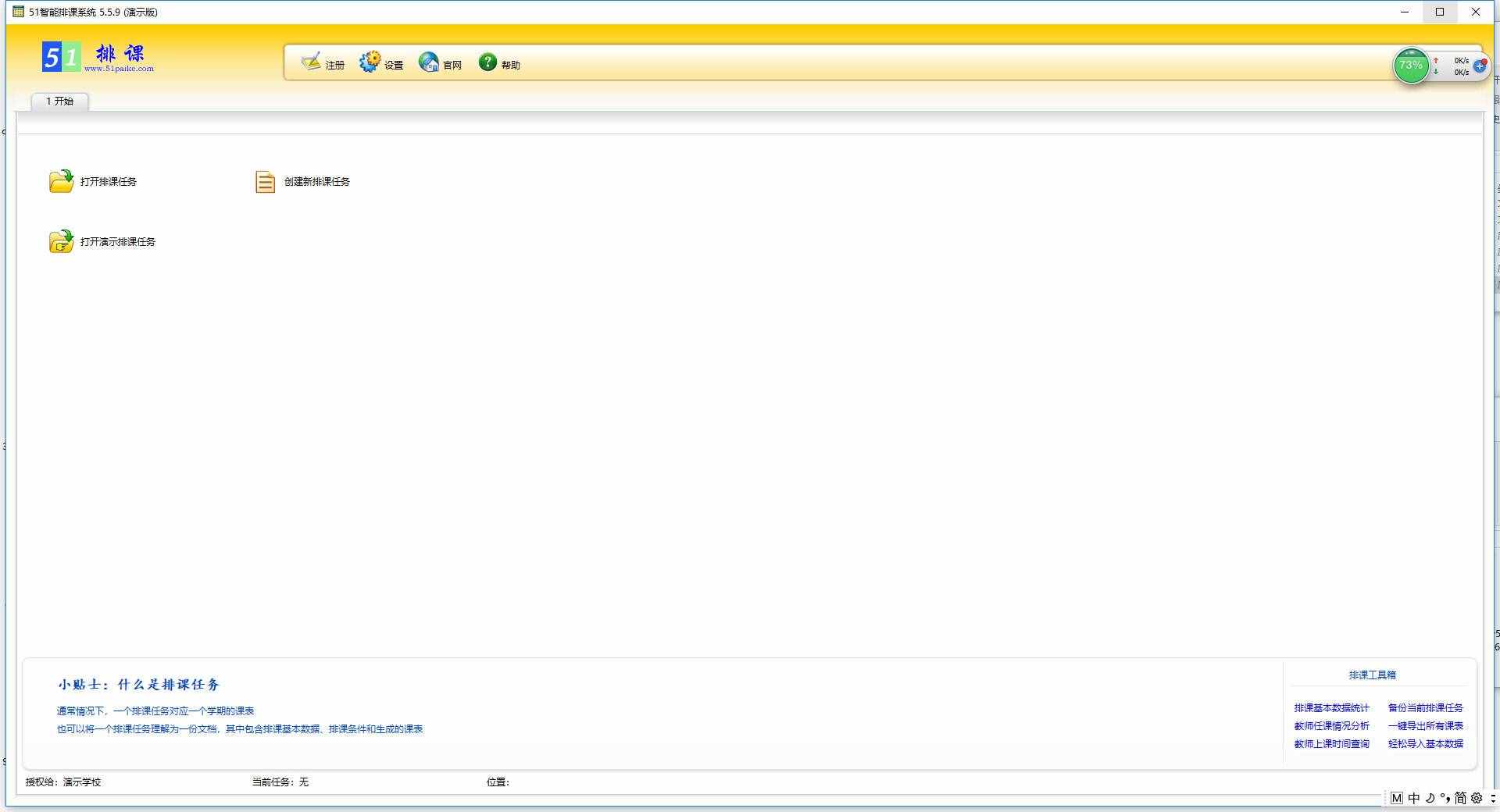Image resolution: width=1500 pixels, height=812 pixels.
Task: Click the 官网 toolbar label
Action: click(452, 66)
